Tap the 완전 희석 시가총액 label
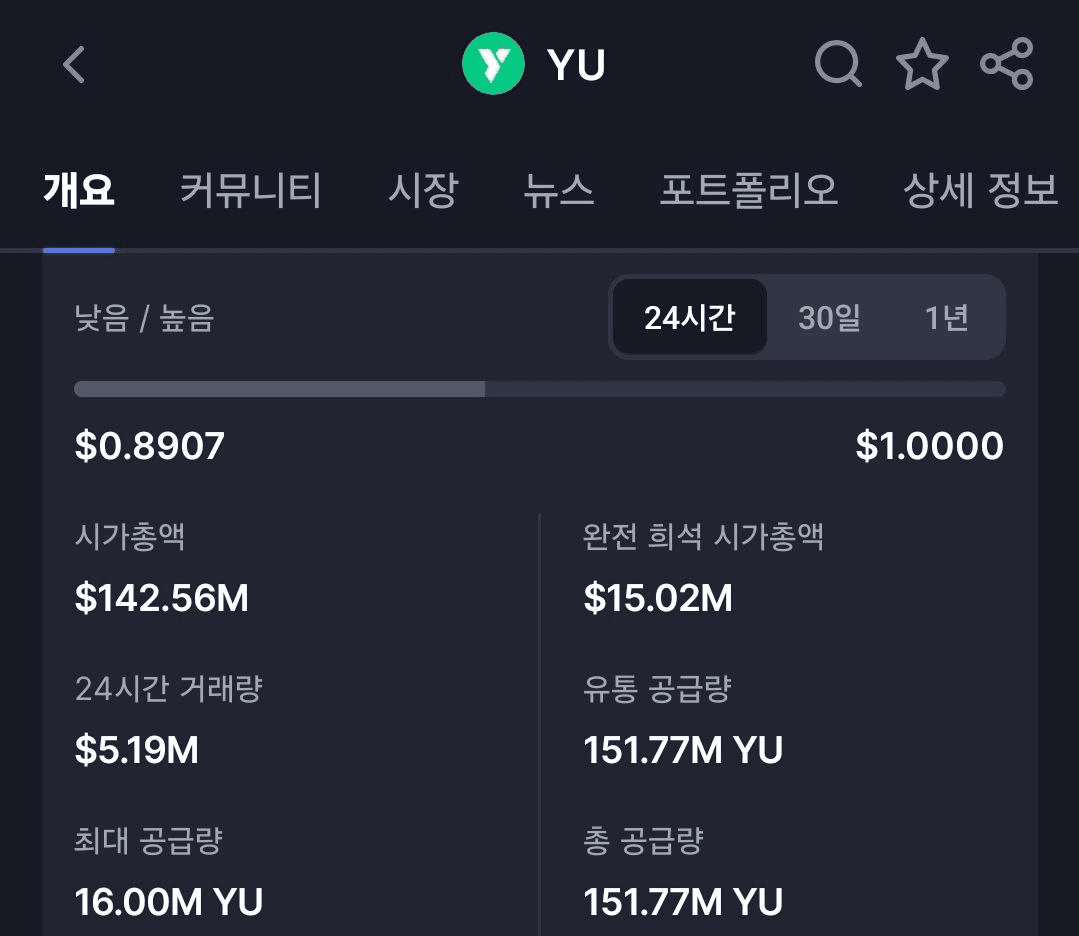 [703, 536]
